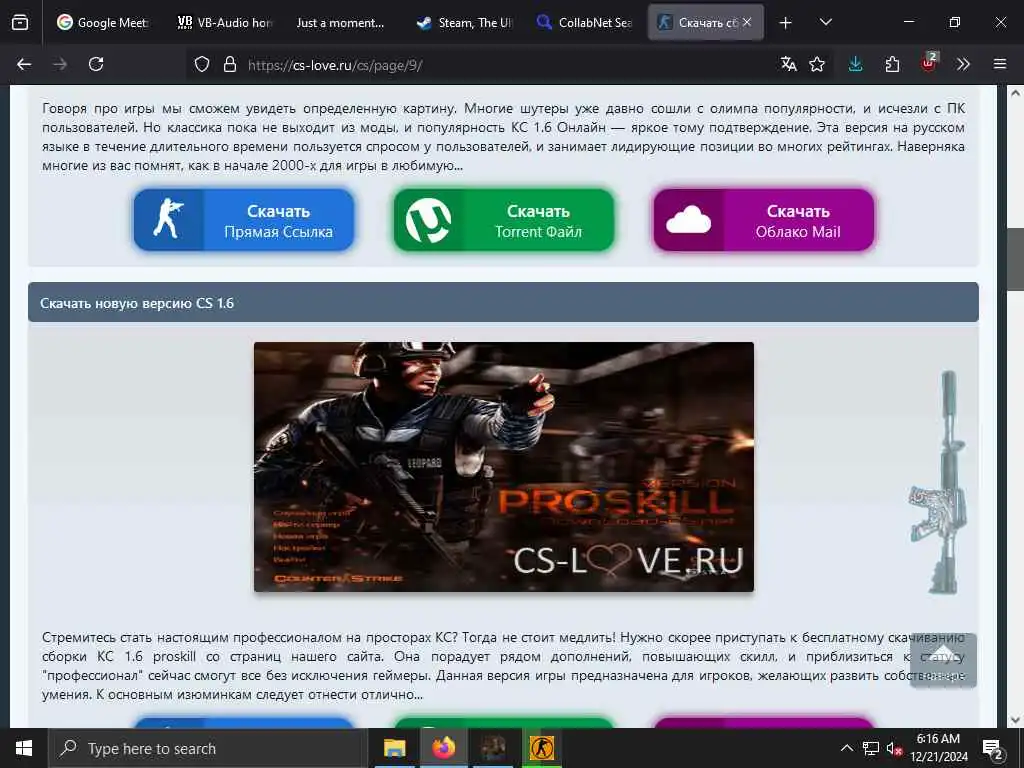Open the clock showing 6:16 AM
This screenshot has height=768, width=1024.
point(938,748)
